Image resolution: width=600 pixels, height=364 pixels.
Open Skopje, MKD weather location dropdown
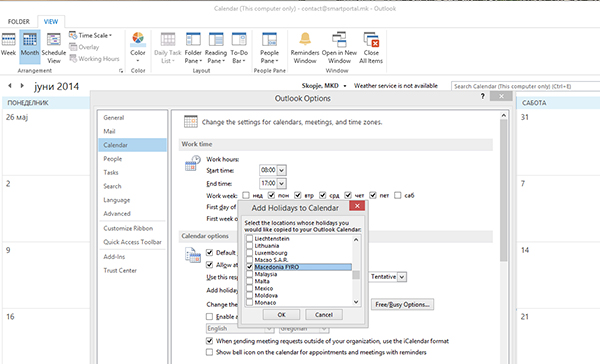[345, 86]
